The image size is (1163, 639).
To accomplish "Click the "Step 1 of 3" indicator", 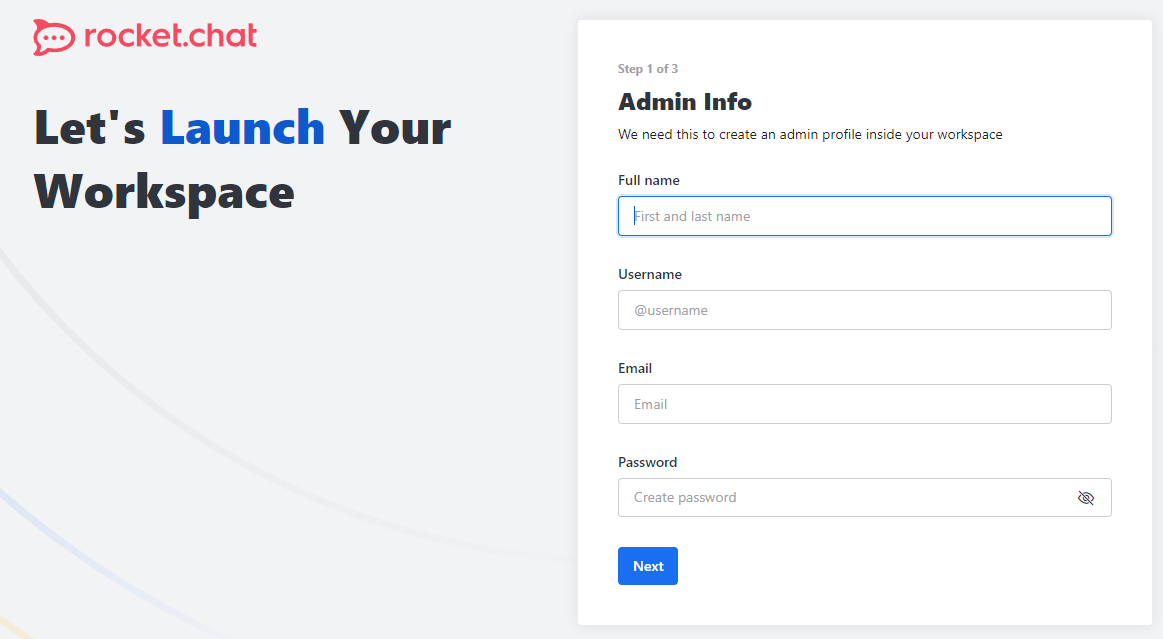I will 648,69.
